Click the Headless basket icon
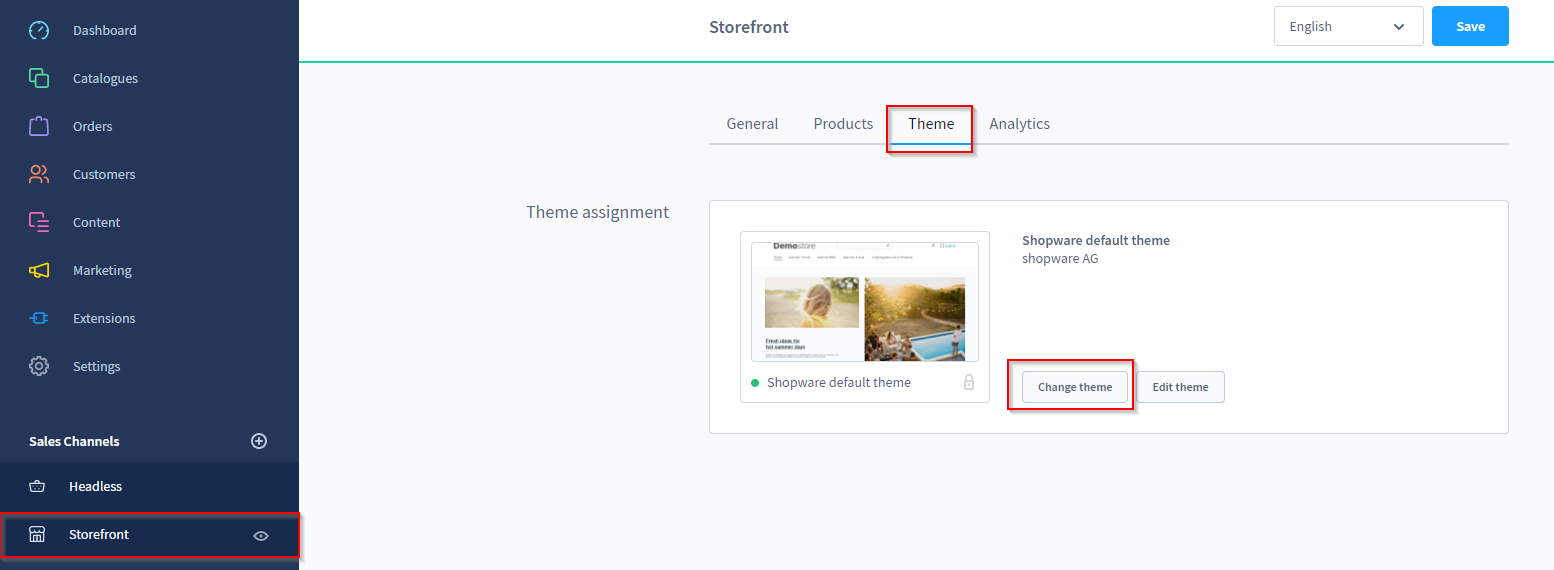 (x=37, y=486)
